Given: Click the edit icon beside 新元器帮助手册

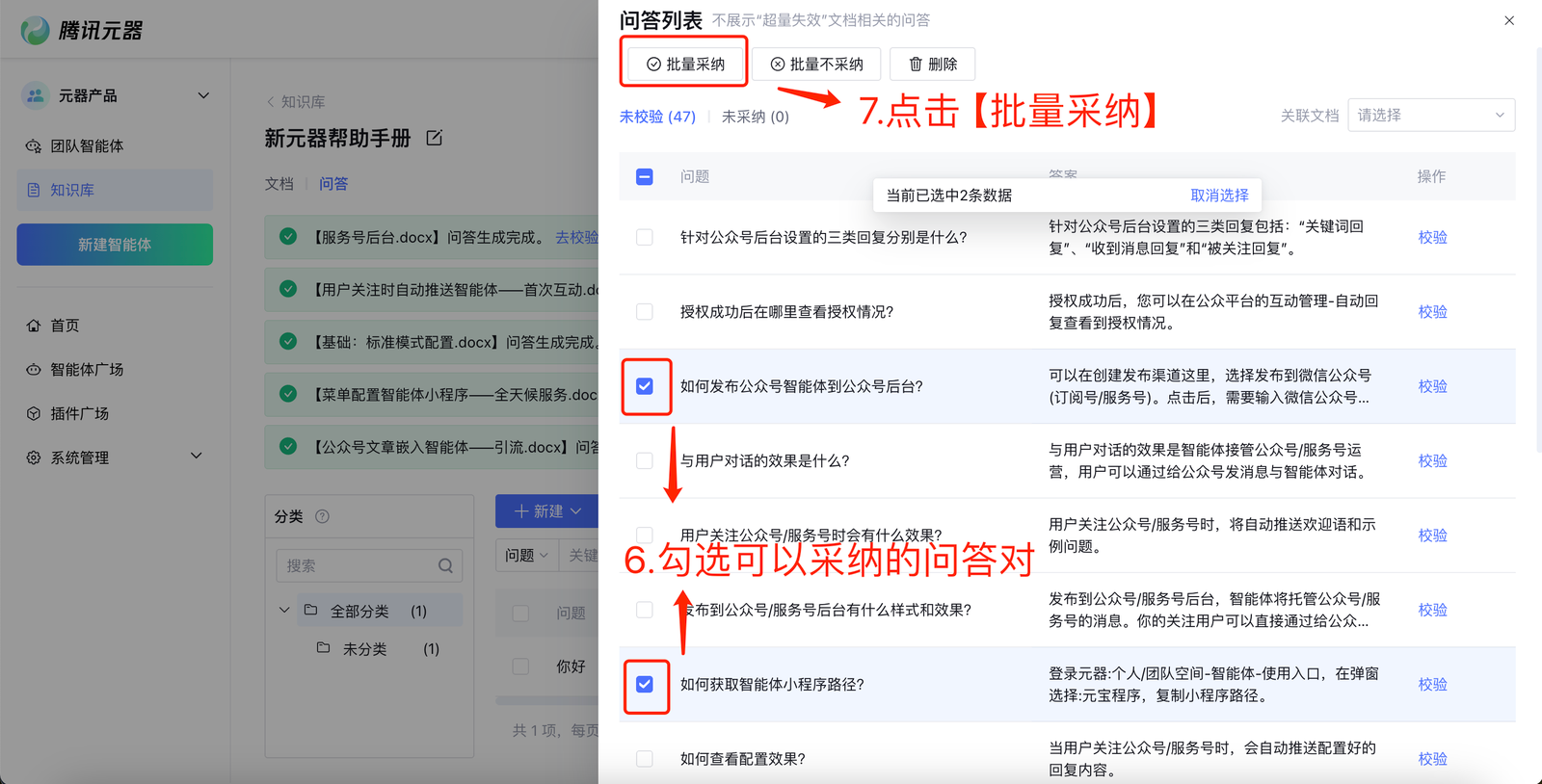Looking at the screenshot, I should pos(434,139).
